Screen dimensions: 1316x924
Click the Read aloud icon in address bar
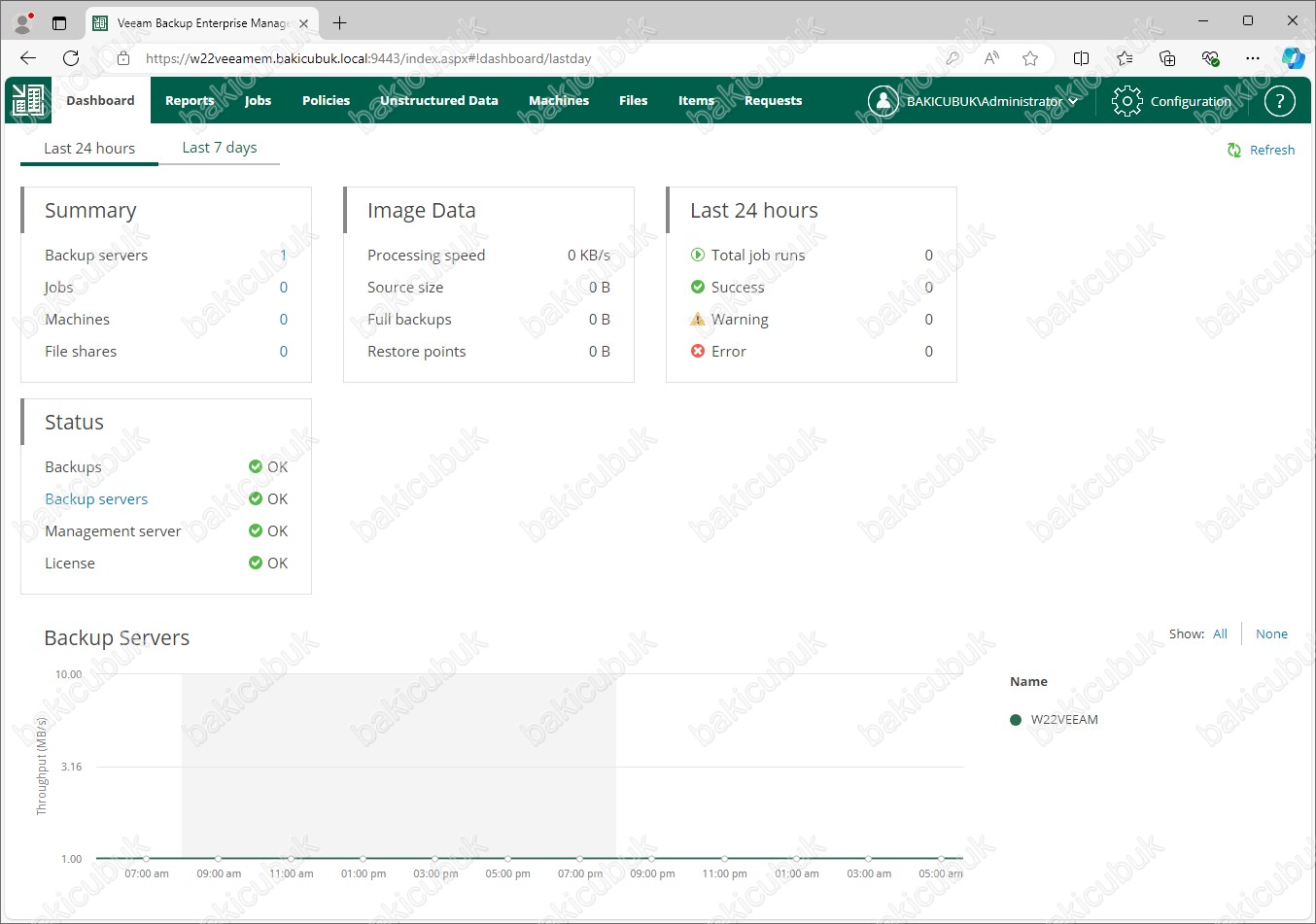pyautogui.click(x=991, y=58)
